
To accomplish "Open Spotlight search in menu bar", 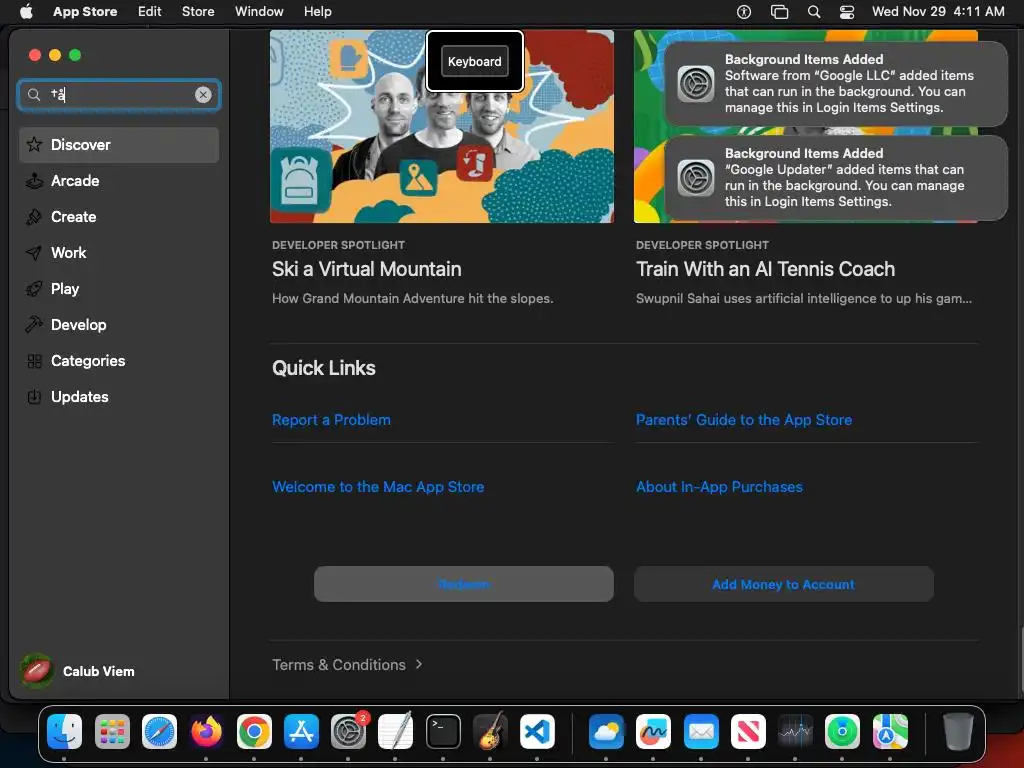I will click(814, 11).
